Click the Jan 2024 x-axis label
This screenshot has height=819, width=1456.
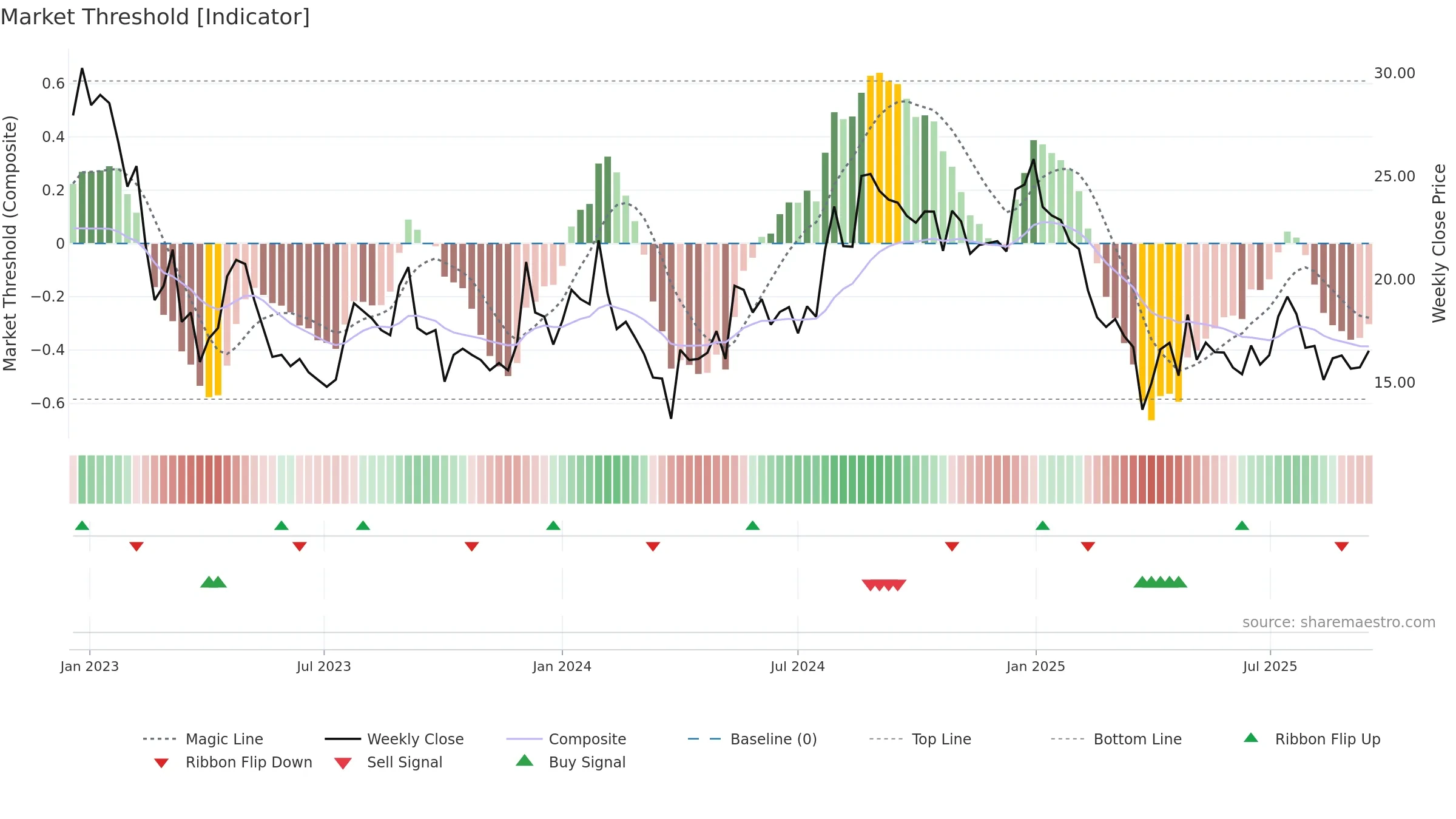click(562, 667)
